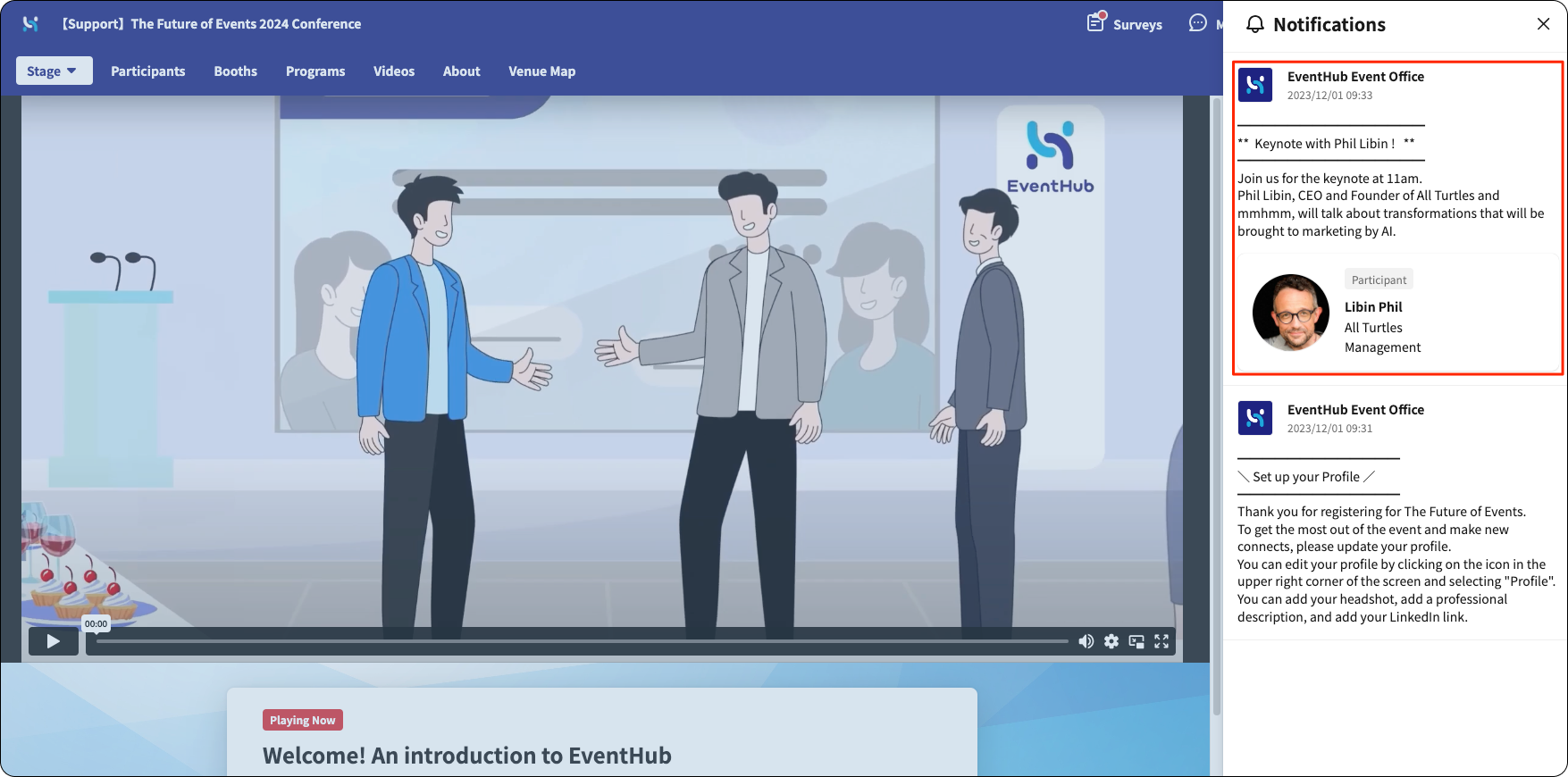Click 'Welcome! An introduction to EventHub' title
This screenshot has width=1568, height=777.
point(467,756)
